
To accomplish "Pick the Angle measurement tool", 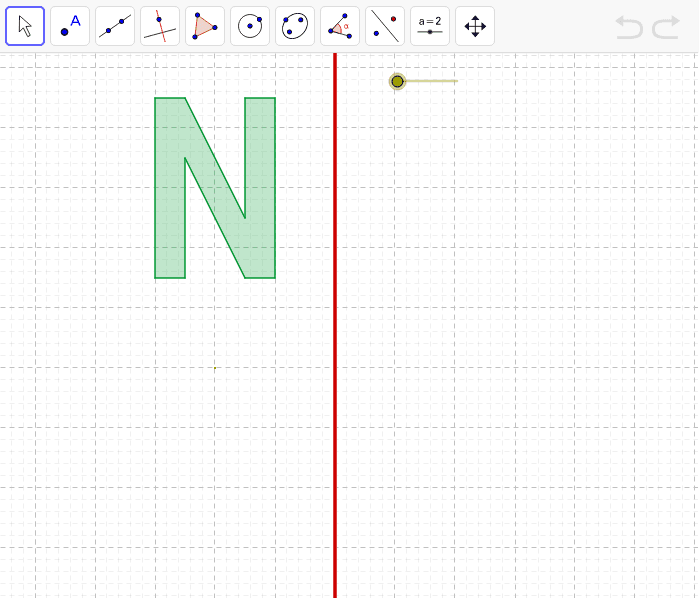I will click(340, 26).
